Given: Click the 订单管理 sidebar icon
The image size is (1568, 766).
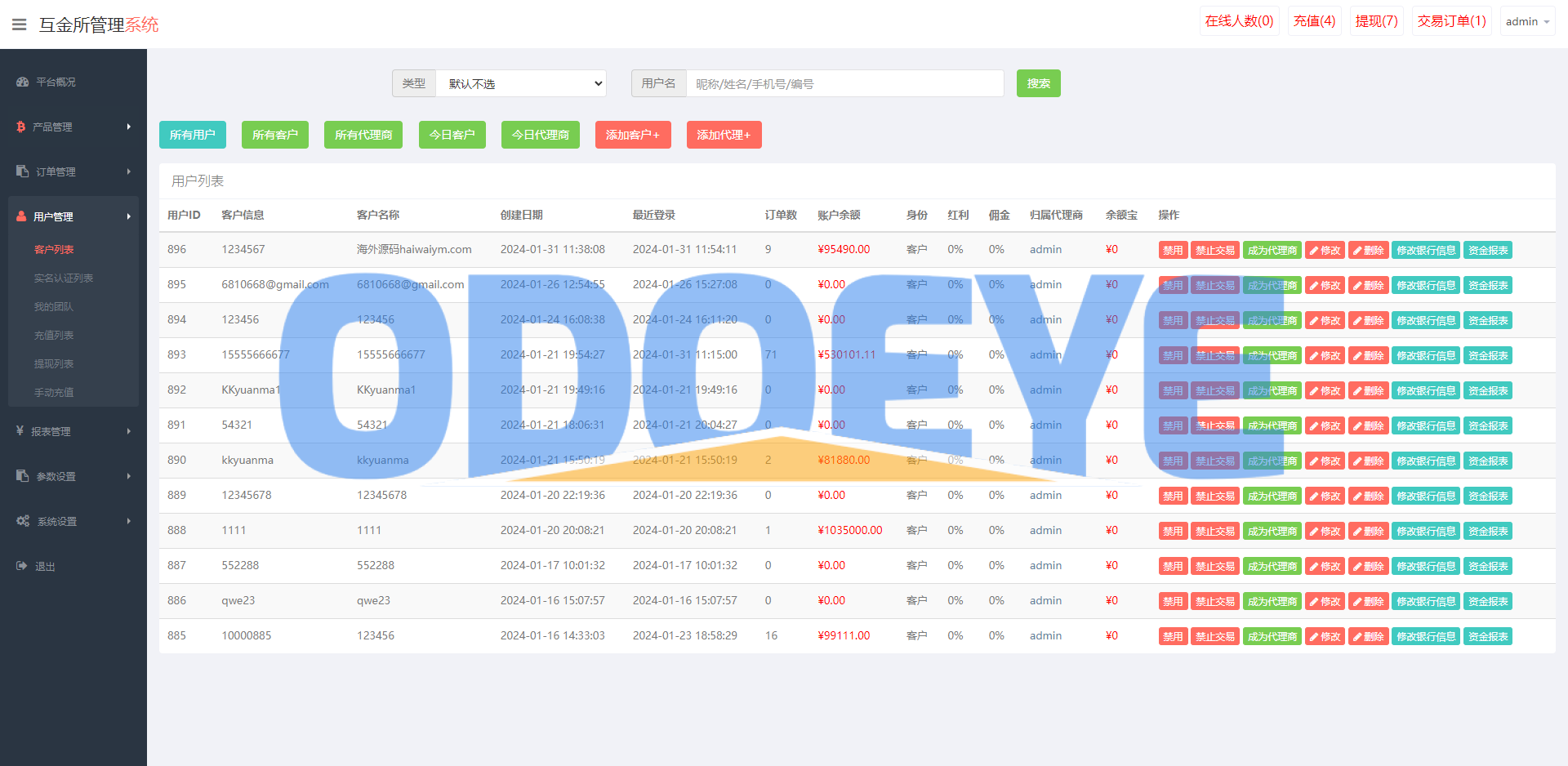Looking at the screenshot, I should [23, 171].
